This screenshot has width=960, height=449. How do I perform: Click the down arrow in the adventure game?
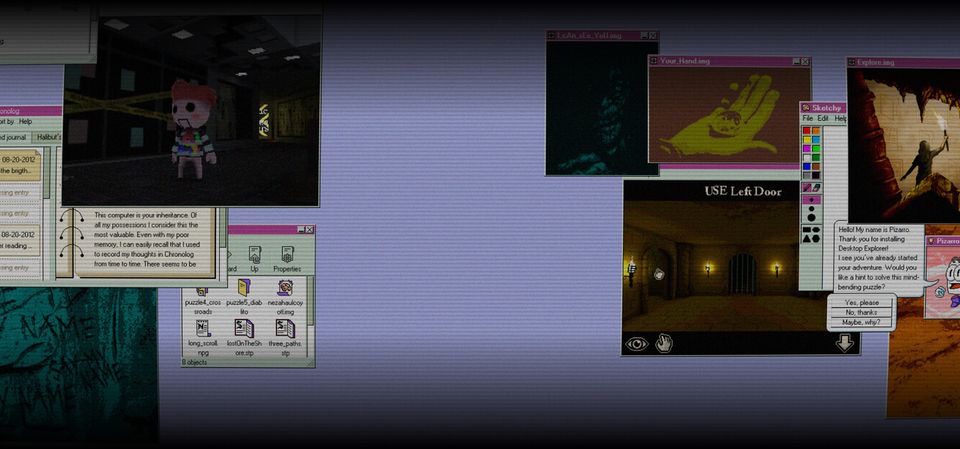844,344
